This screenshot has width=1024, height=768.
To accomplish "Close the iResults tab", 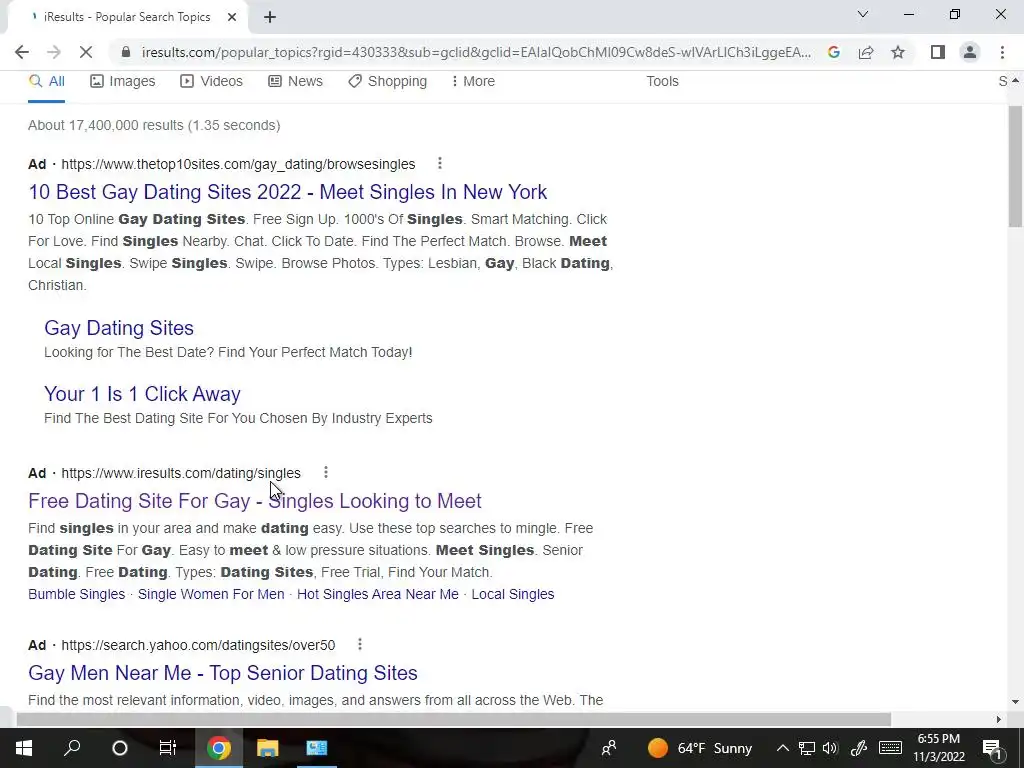I will click(x=232, y=17).
